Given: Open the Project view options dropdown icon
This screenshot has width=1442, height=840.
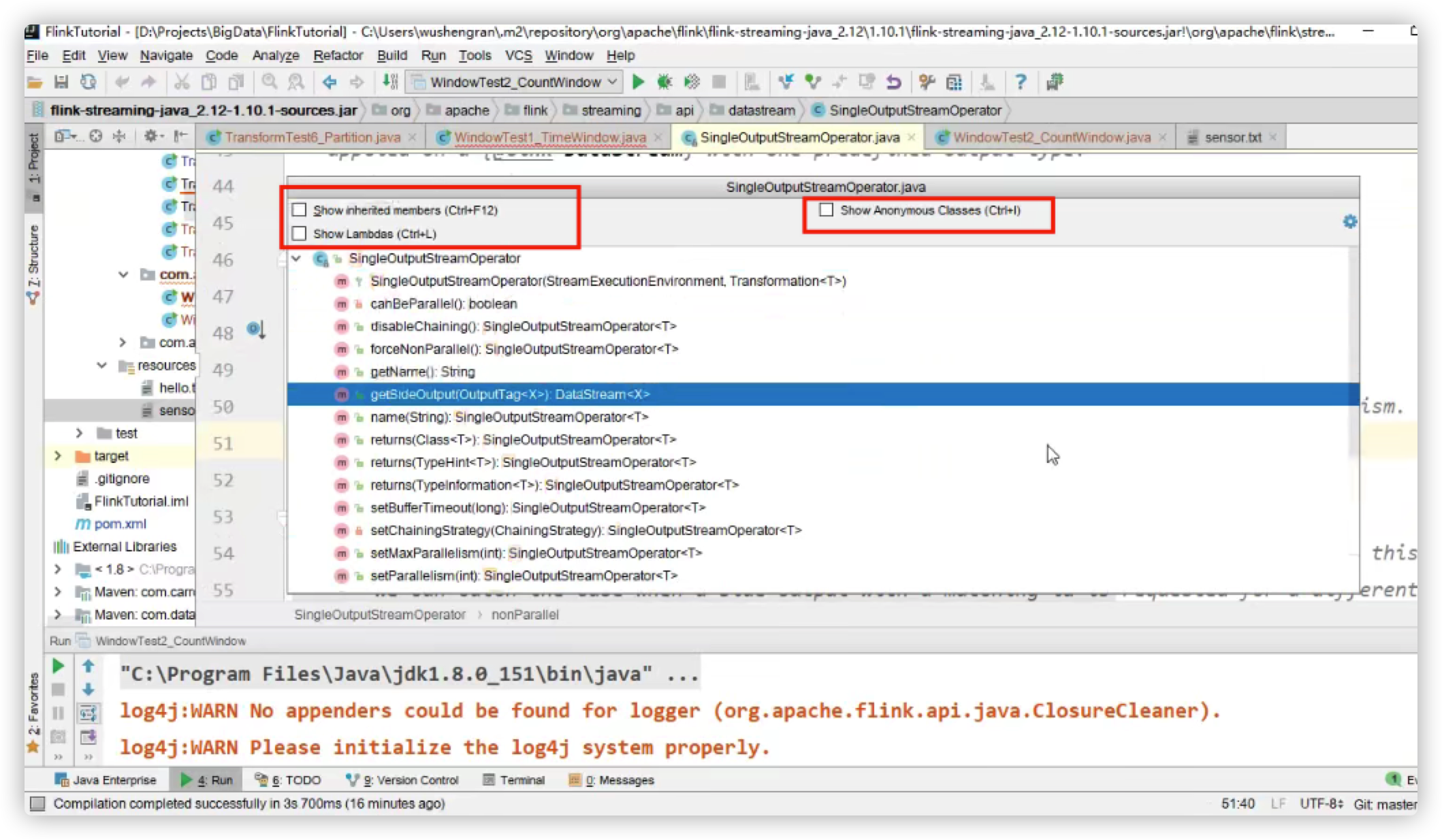Looking at the screenshot, I should (65, 136).
